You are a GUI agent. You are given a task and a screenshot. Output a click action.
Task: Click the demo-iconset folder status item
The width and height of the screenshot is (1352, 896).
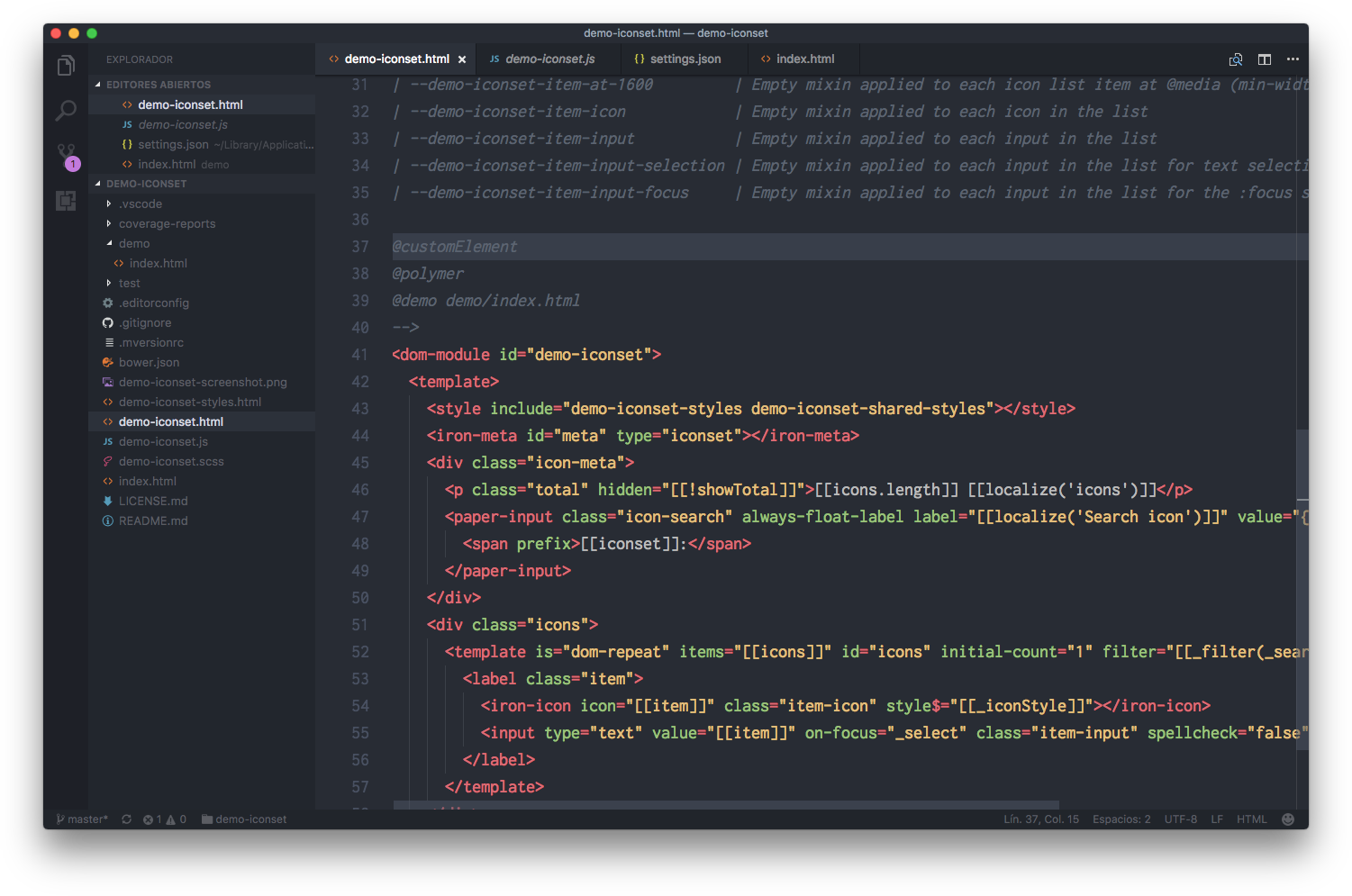point(244,819)
